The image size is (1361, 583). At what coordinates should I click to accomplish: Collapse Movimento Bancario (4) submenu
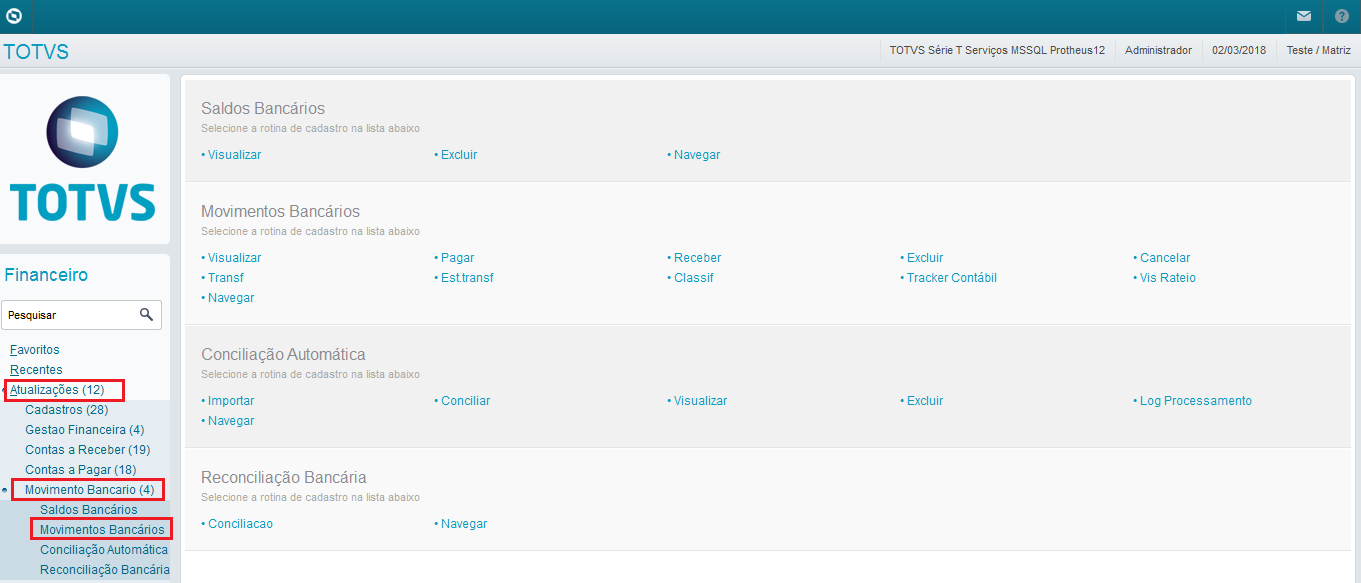coord(90,490)
